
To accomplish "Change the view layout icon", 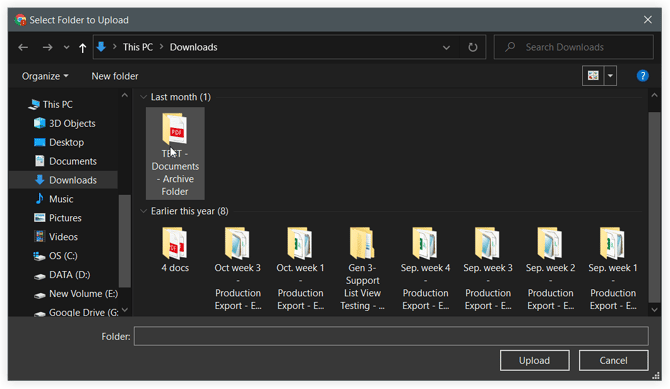I will coord(593,76).
